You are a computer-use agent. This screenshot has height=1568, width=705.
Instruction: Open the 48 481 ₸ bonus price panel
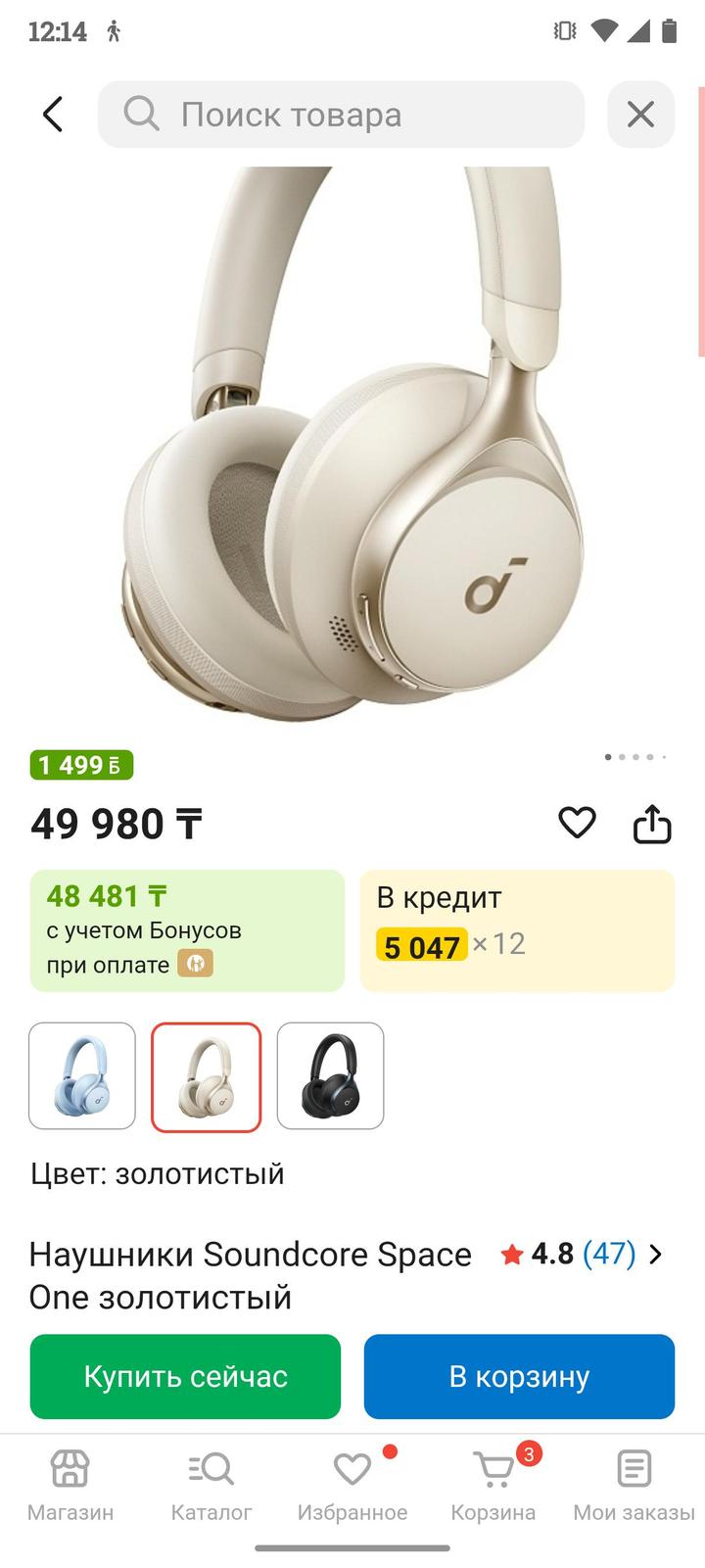point(187,930)
